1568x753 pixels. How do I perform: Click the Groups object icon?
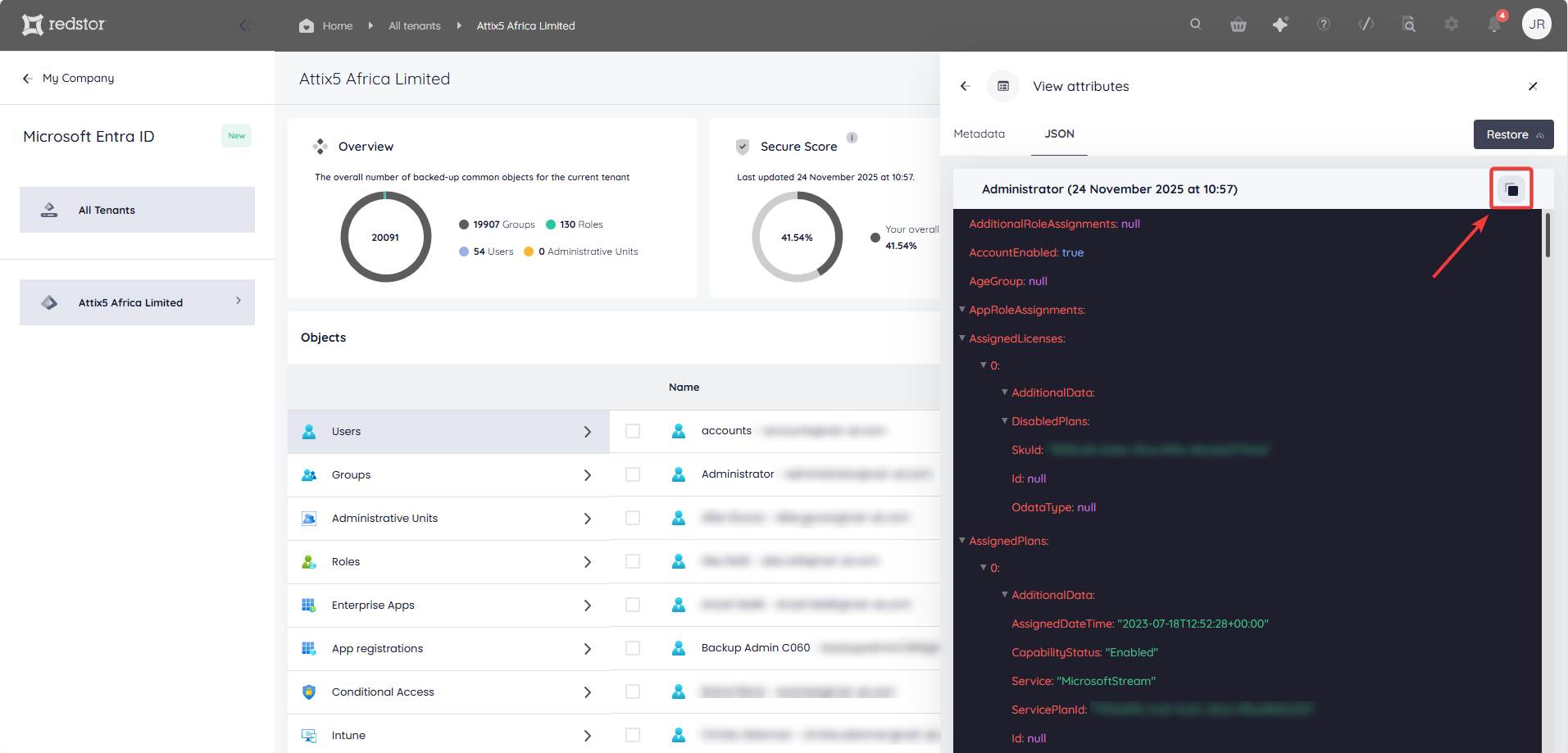point(309,475)
